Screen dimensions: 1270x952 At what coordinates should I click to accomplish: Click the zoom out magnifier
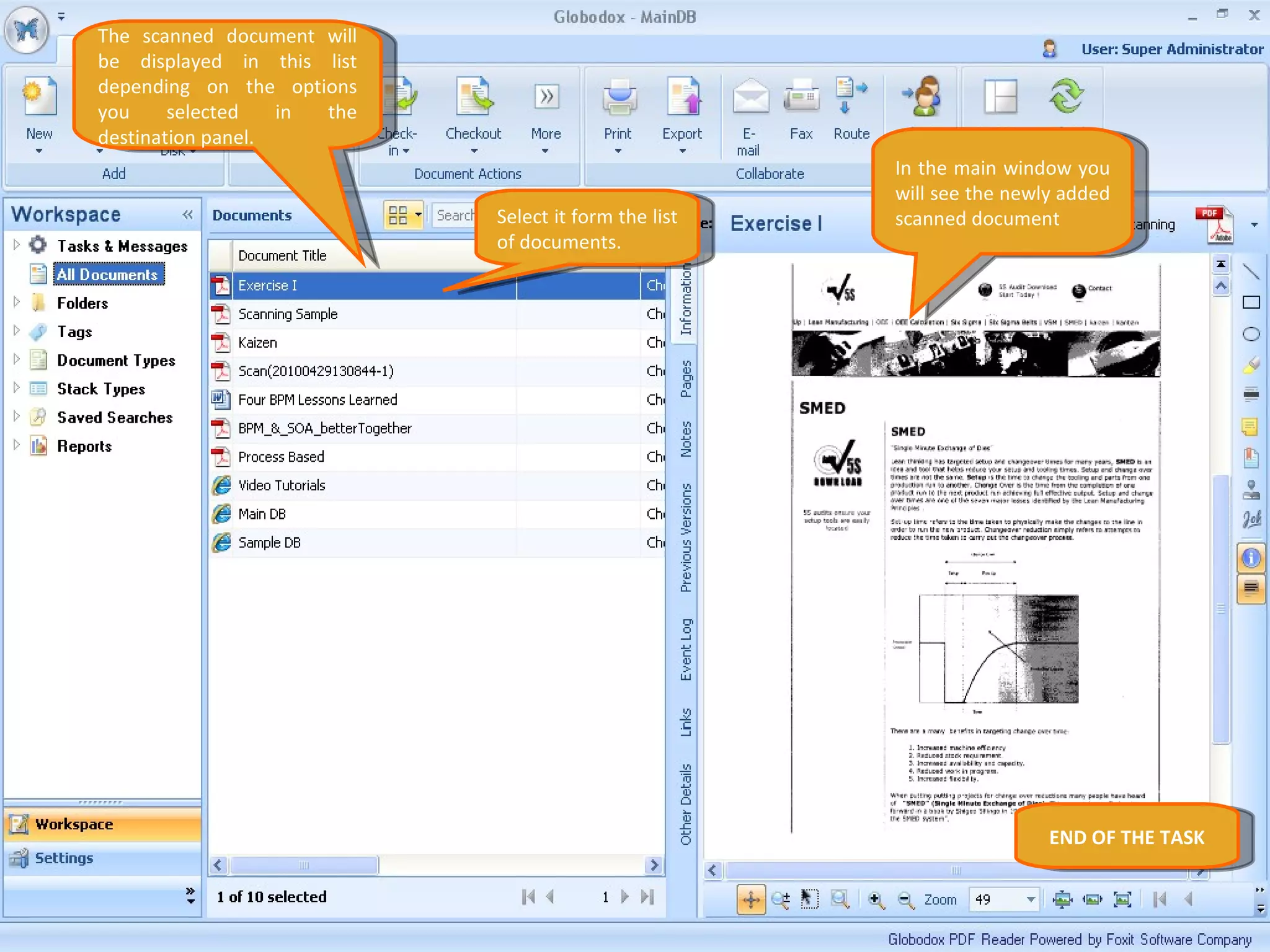906,900
